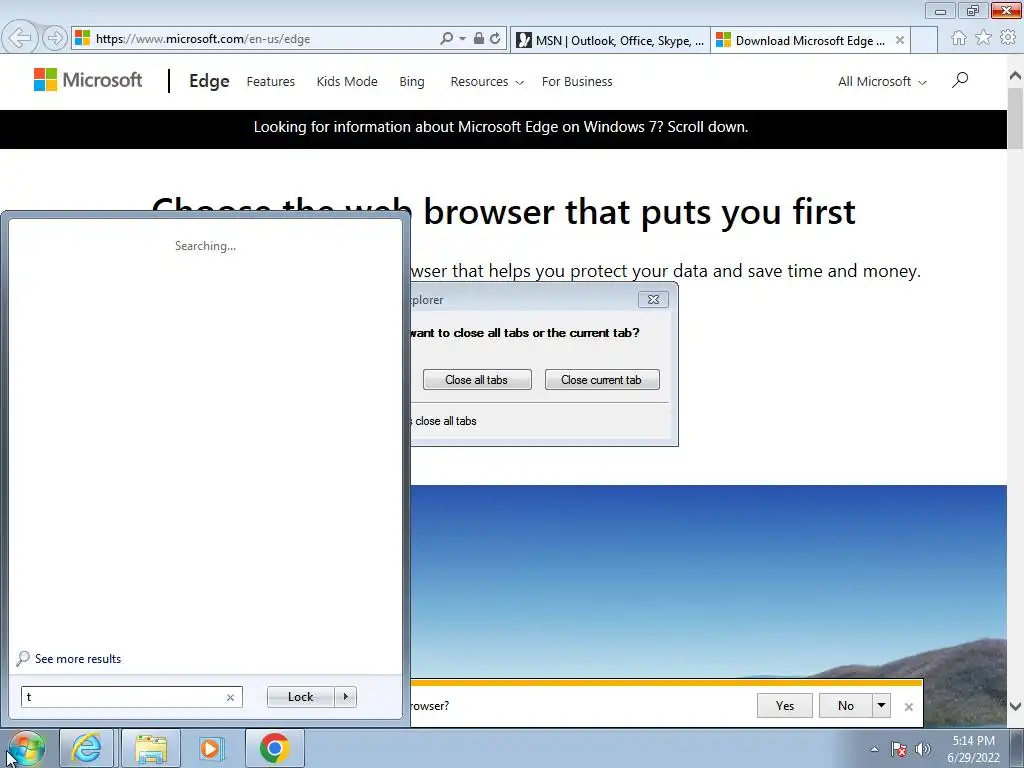Click the page scrollbar down arrow
Image resolution: width=1024 pixels, height=768 pixels.
pos(1016,706)
